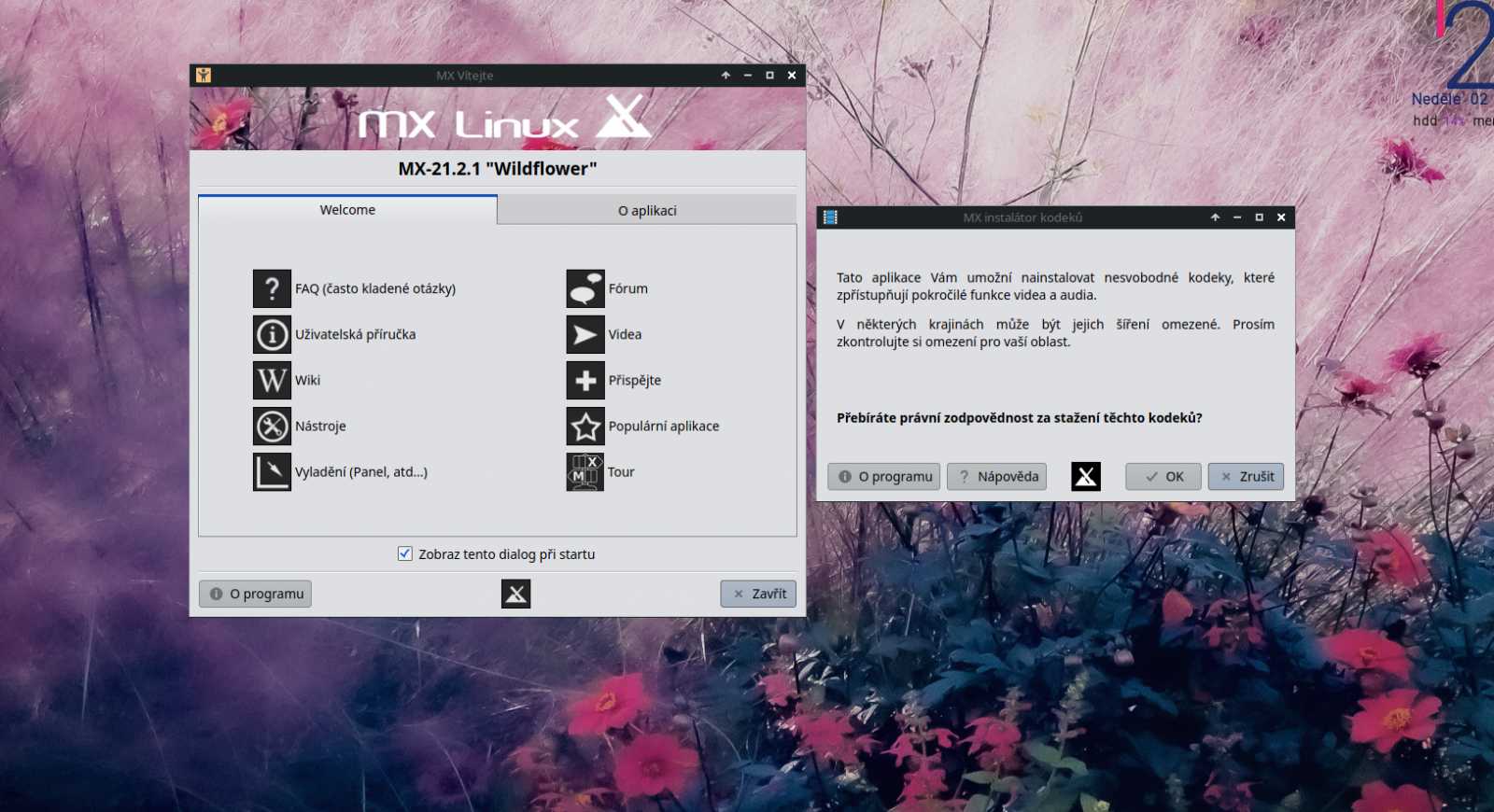Viewport: 1494px width, 812px height.
Task: Click 'Vyladění (Panel, atd...)' label
Action: point(361,471)
